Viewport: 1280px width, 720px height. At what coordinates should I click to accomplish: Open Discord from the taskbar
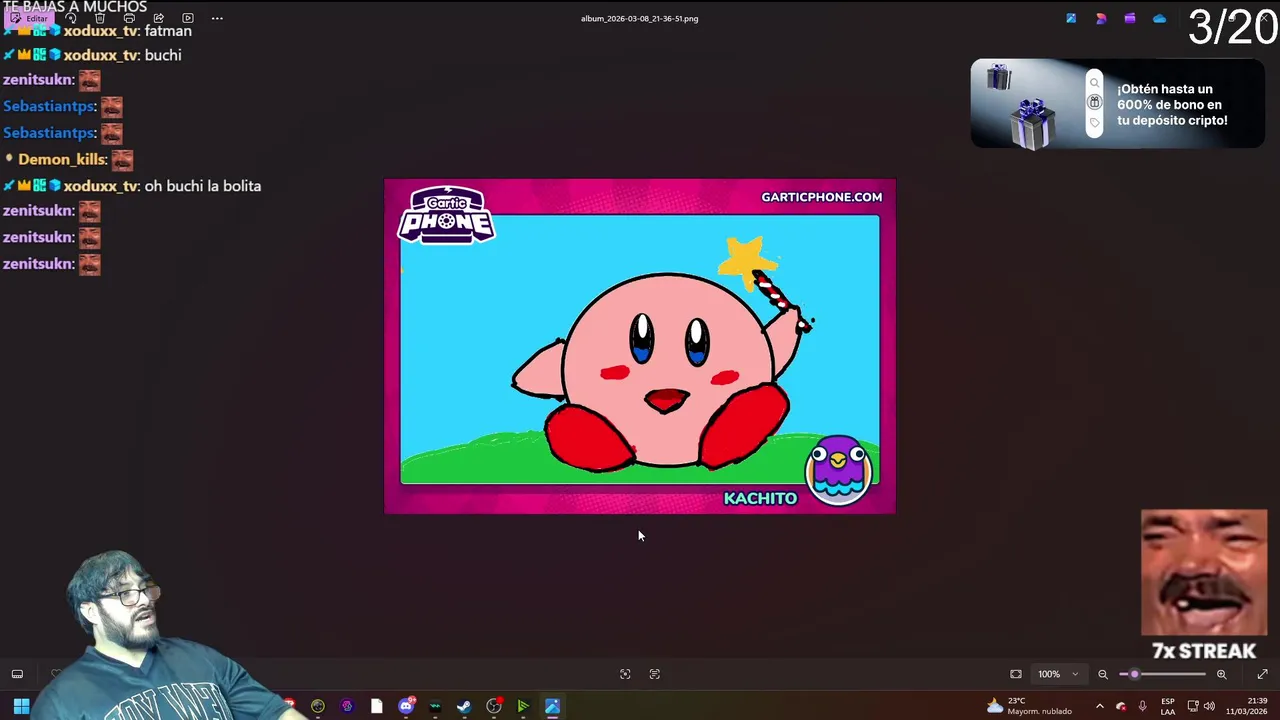click(x=406, y=706)
